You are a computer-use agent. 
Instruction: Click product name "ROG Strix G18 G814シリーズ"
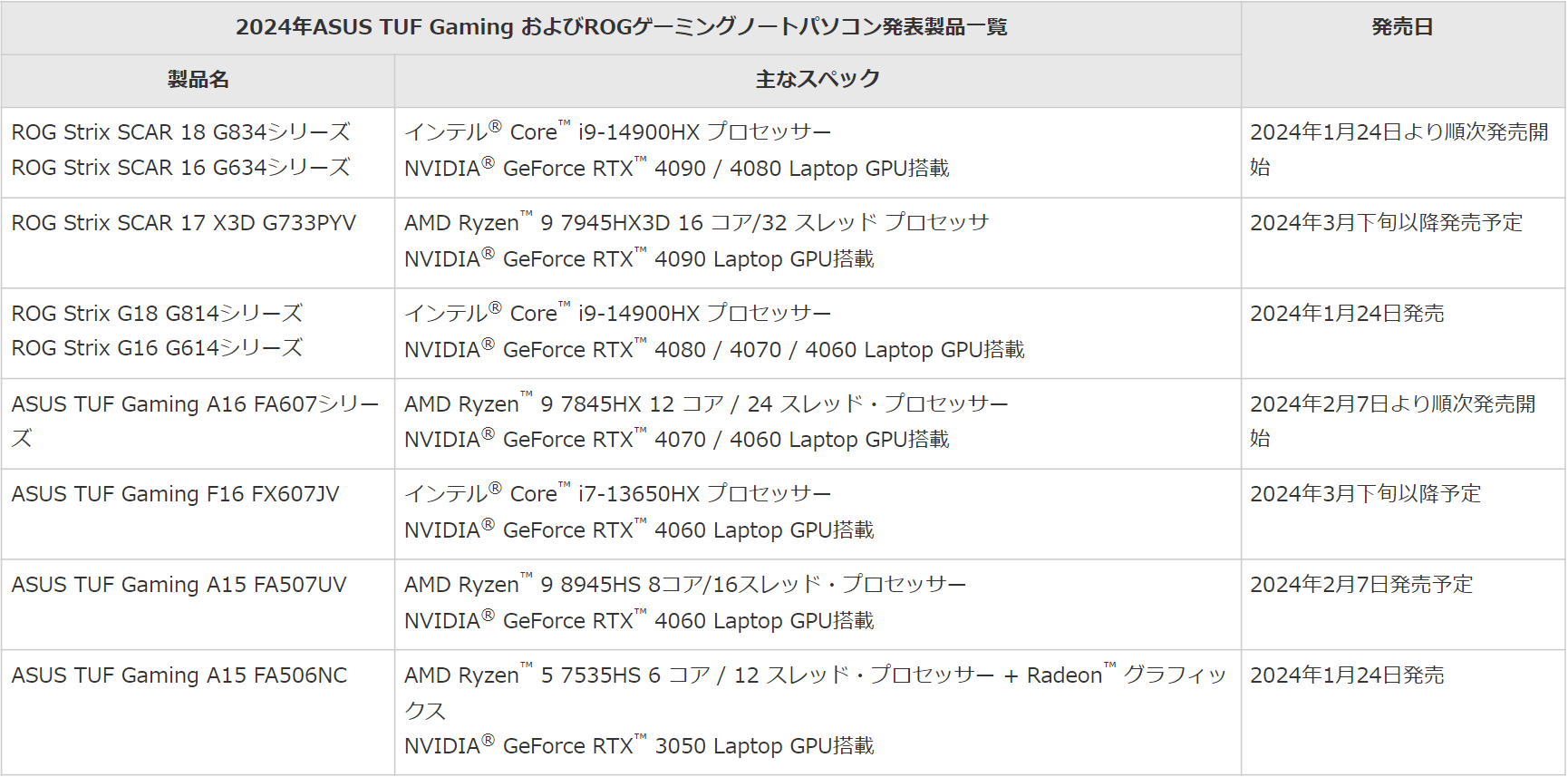pyautogui.click(x=158, y=314)
